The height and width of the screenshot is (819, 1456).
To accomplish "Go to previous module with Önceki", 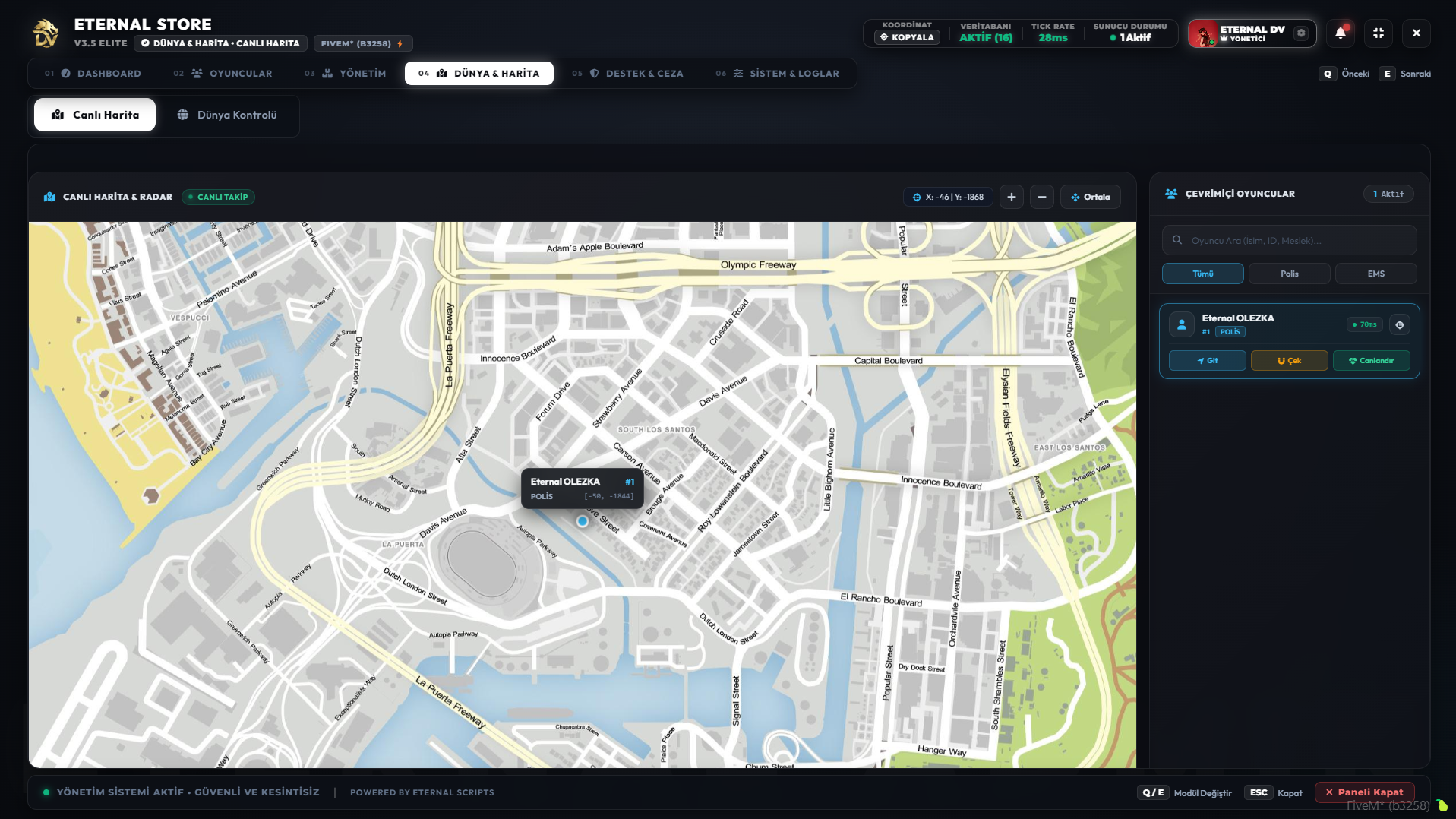I will 1345,74.
